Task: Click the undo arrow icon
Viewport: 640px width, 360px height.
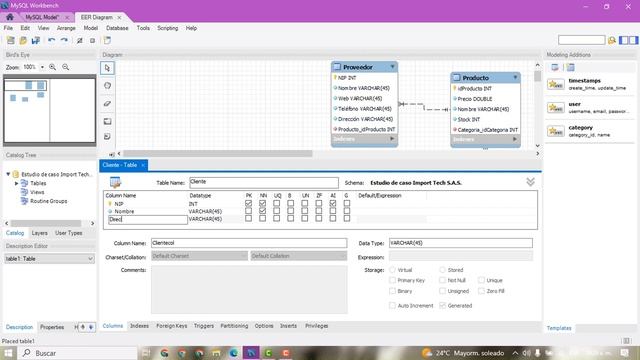Action: (x=51, y=40)
